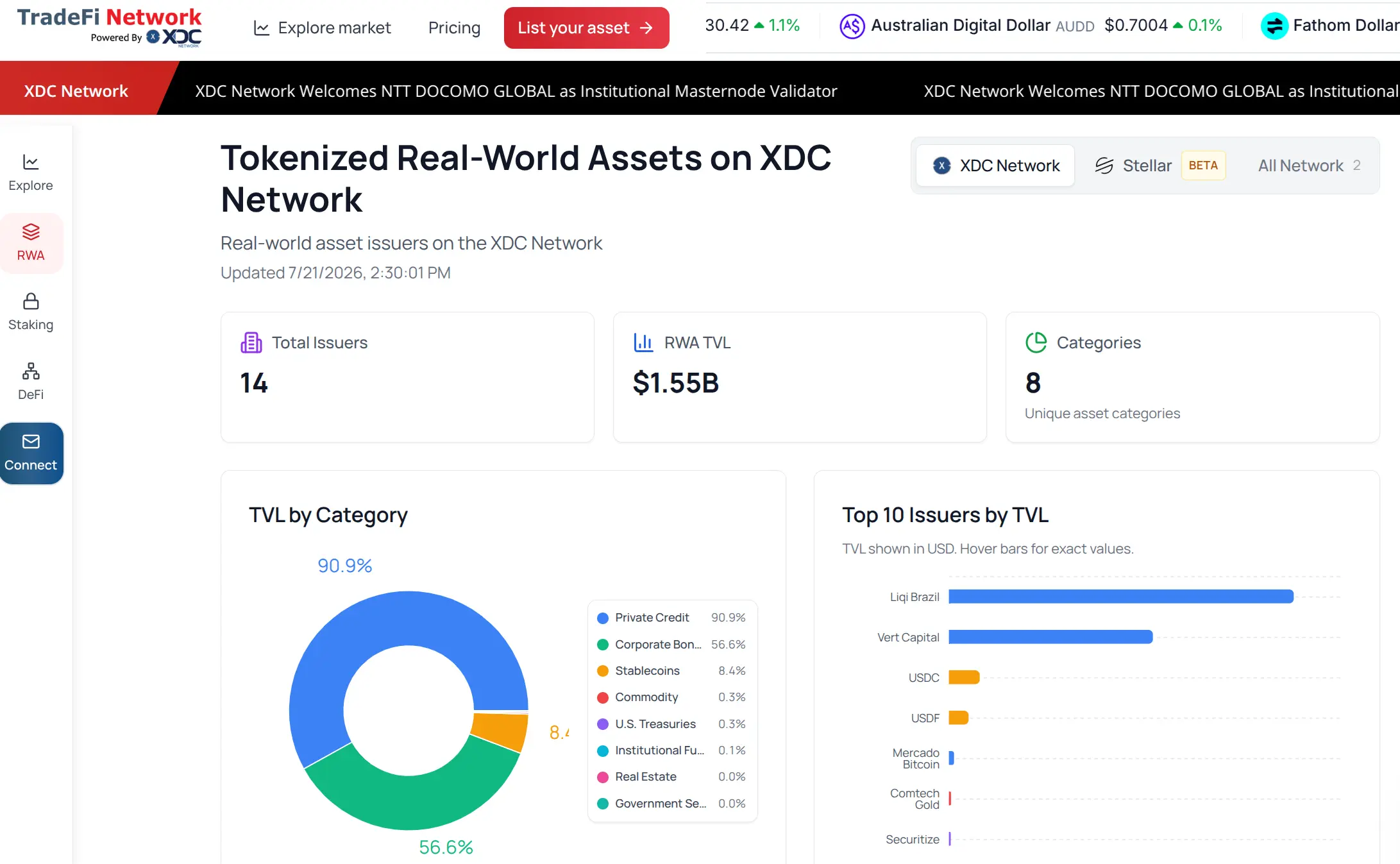This screenshot has height=864, width=1400.
Task: Open the Explore sidebar icon
Action: 31,162
